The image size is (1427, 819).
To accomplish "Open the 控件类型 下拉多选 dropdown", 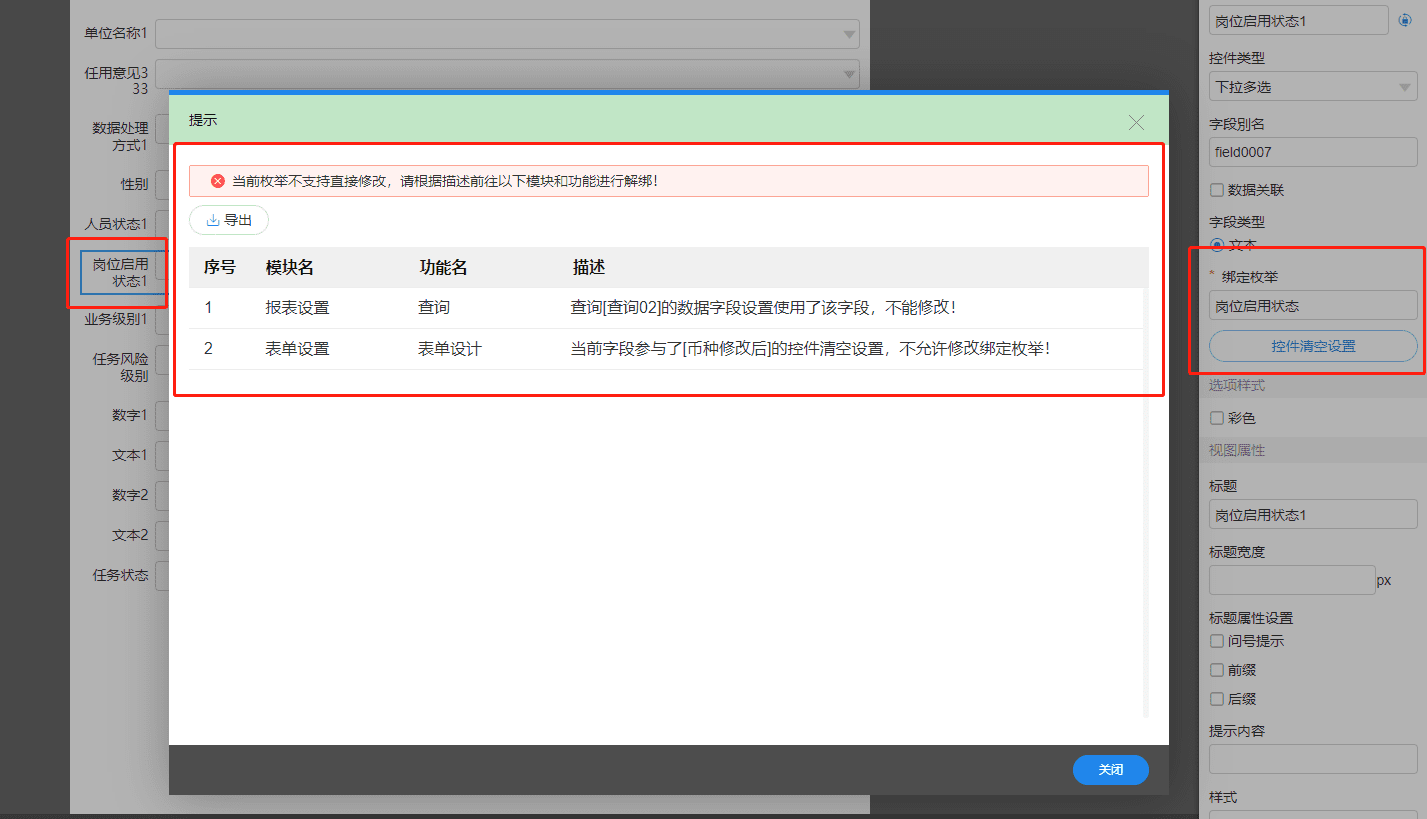I will click(x=1313, y=87).
